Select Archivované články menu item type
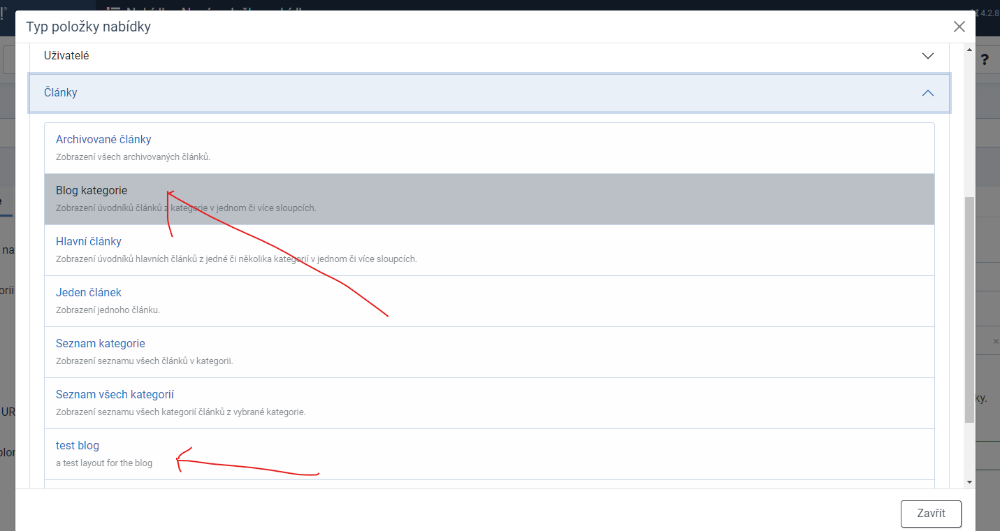Screen dimensions: 1000x531 pyautogui.click(x=103, y=139)
